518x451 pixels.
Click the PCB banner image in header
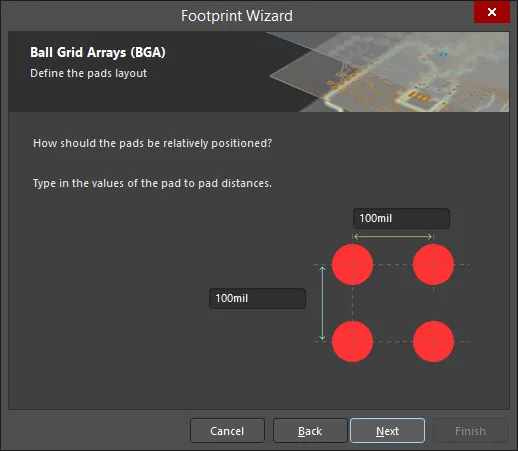[388, 72]
